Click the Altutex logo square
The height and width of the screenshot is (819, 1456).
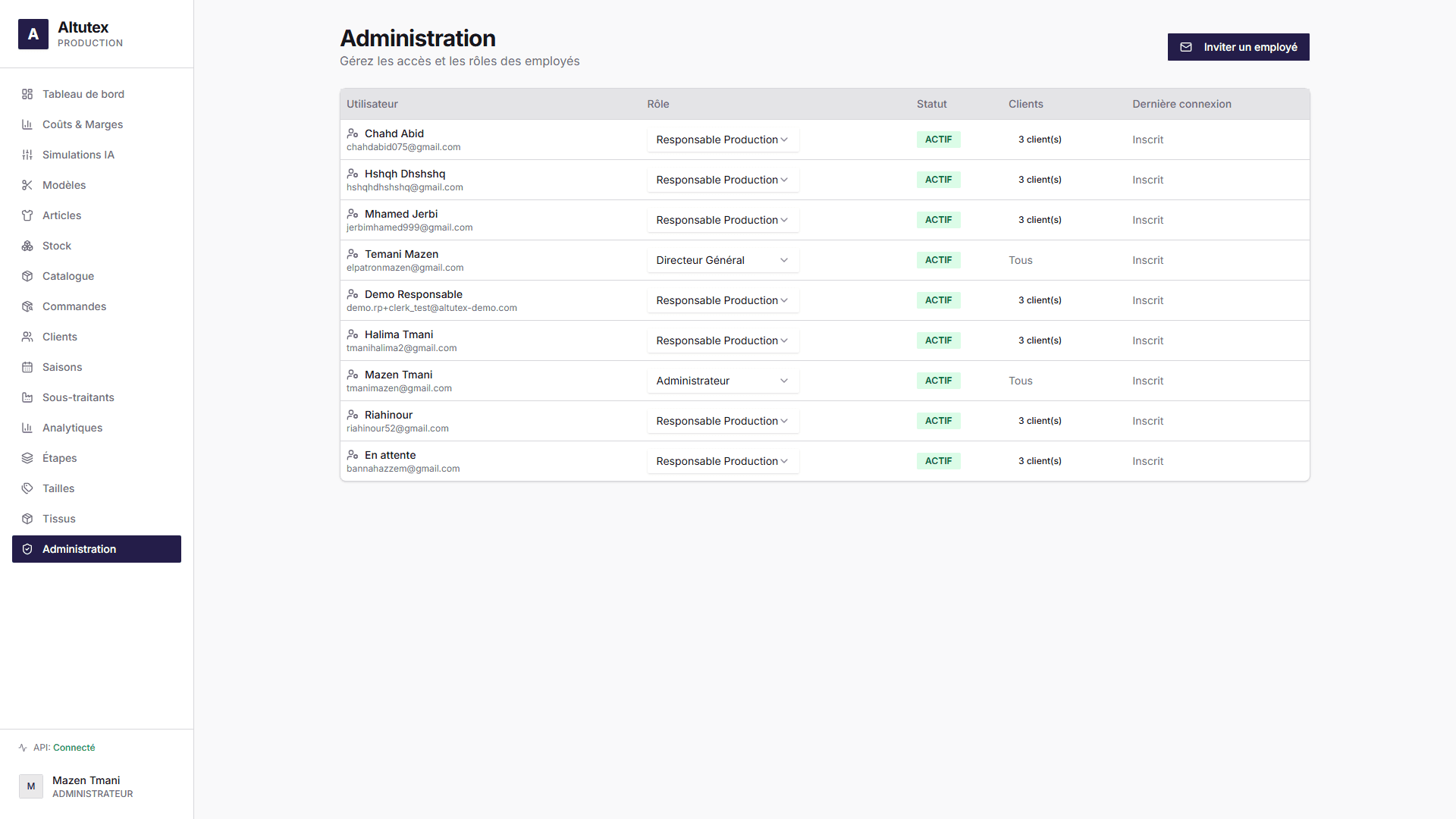coord(33,34)
